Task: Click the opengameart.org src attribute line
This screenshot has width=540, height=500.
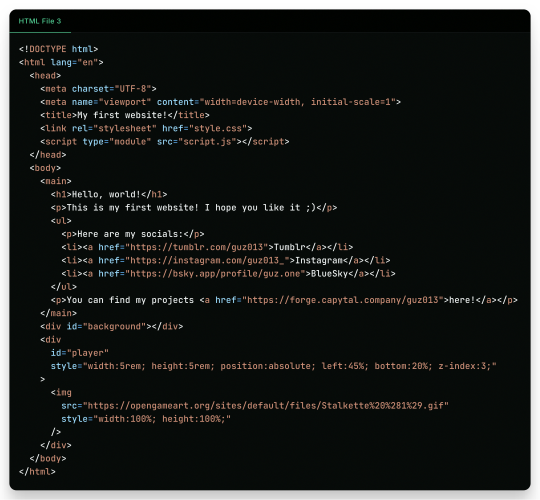Action: [255, 406]
